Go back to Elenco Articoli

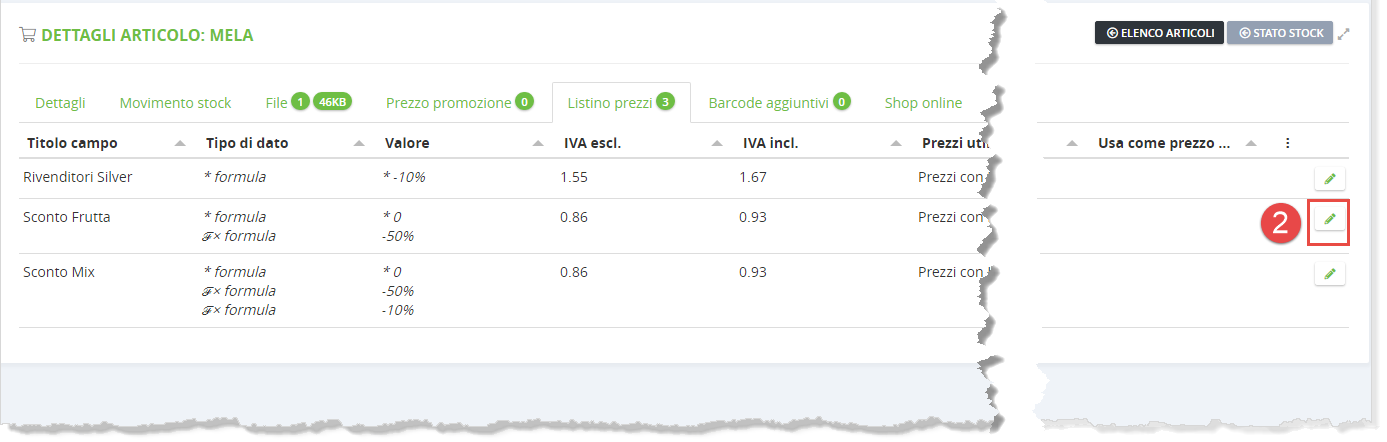pyautogui.click(x=1159, y=33)
